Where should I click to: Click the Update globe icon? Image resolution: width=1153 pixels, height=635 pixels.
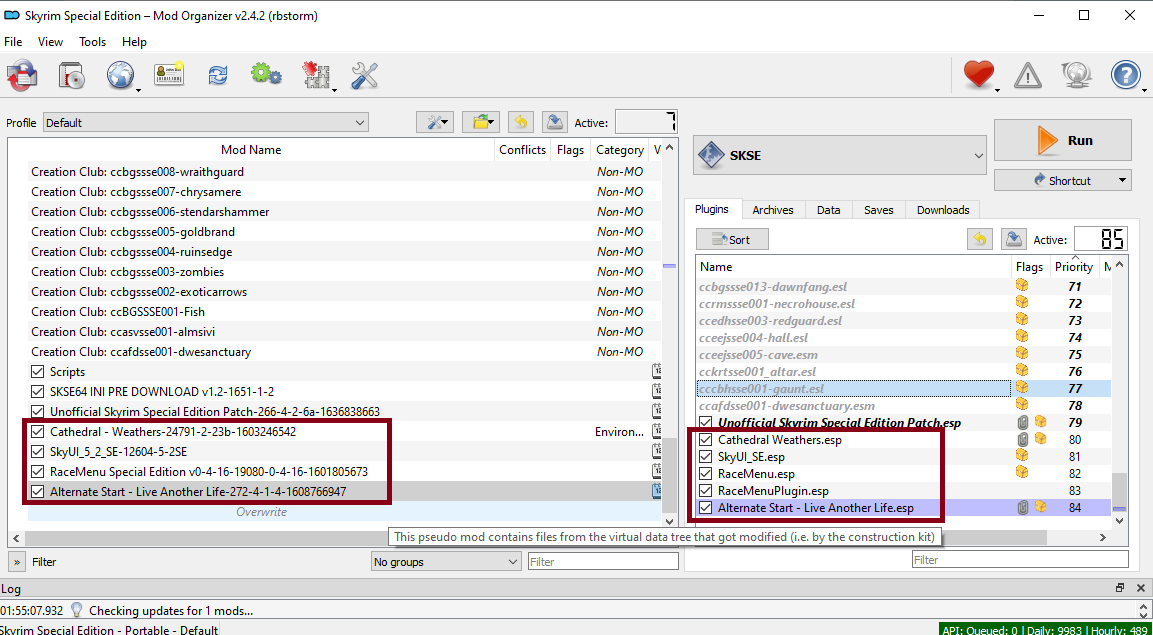(x=1076, y=75)
